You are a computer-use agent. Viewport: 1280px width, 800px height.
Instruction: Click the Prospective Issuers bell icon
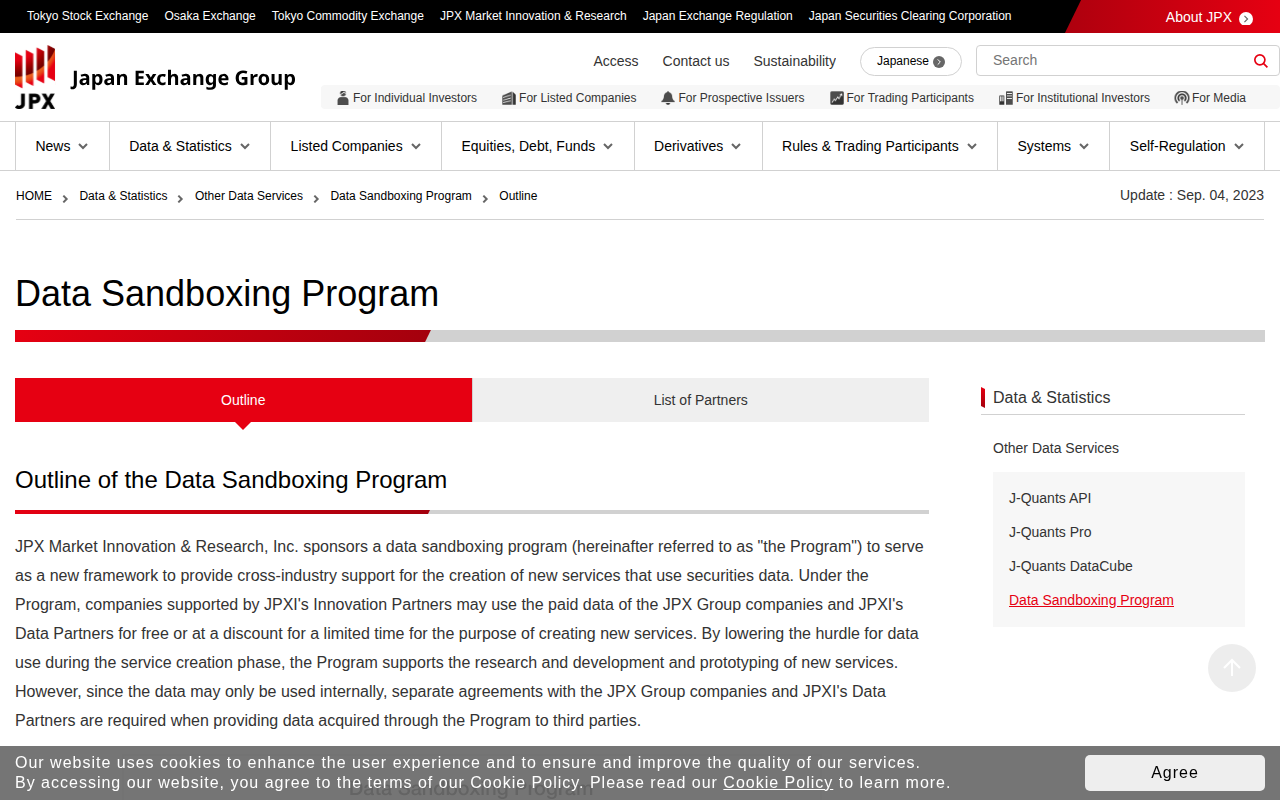coord(668,98)
